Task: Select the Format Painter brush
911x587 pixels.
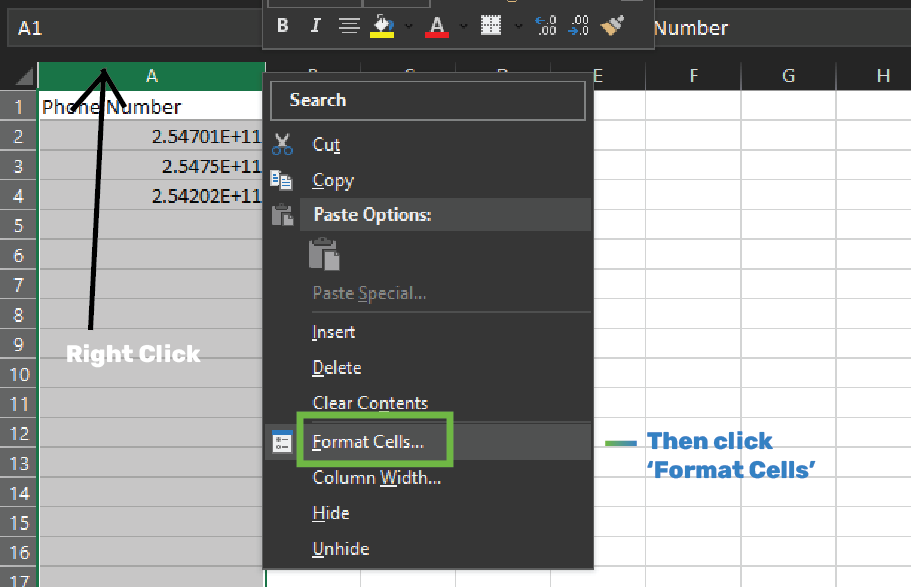Action: pos(612,26)
